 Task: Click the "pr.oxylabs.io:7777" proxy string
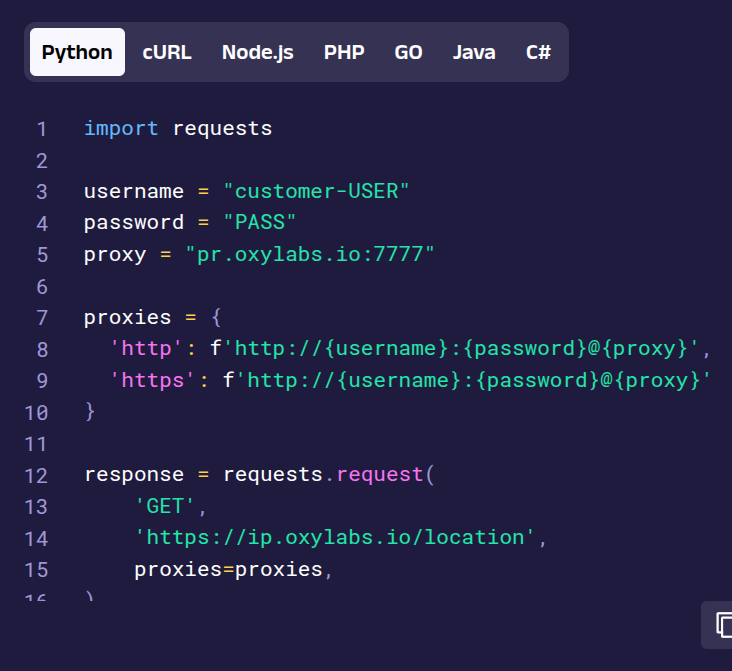(310, 254)
